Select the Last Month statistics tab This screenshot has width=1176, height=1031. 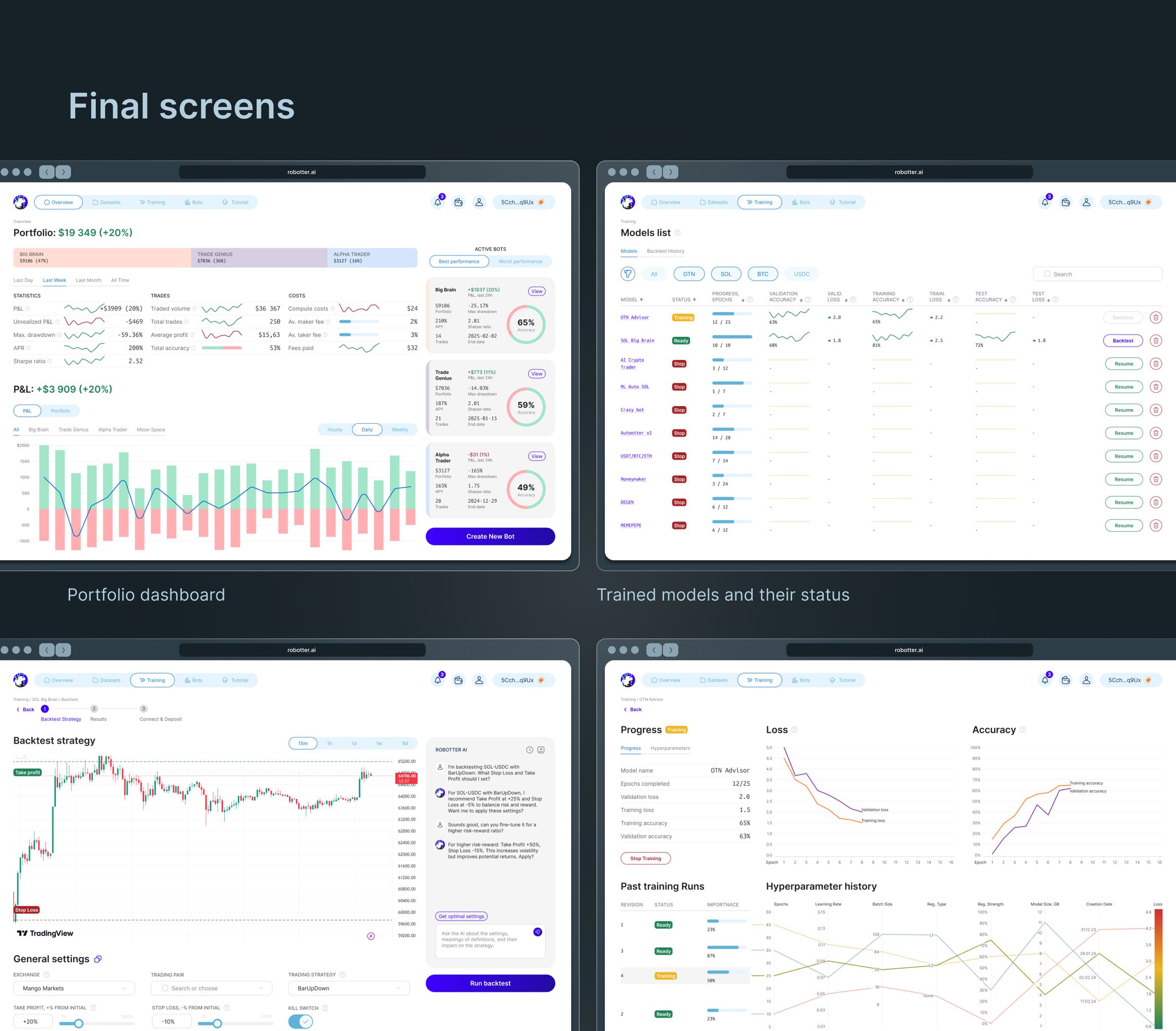[x=89, y=280]
